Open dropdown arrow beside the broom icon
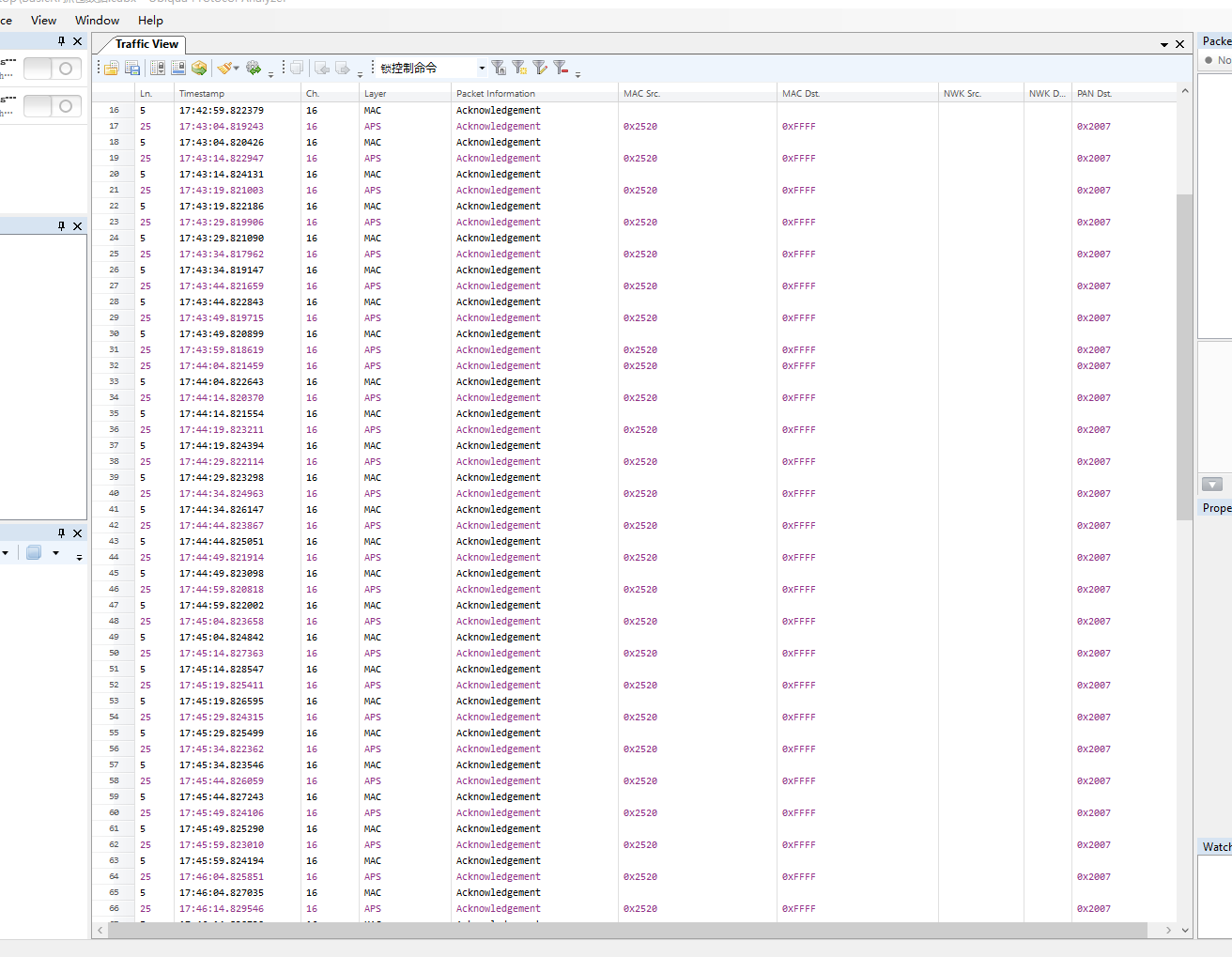 pos(236,68)
